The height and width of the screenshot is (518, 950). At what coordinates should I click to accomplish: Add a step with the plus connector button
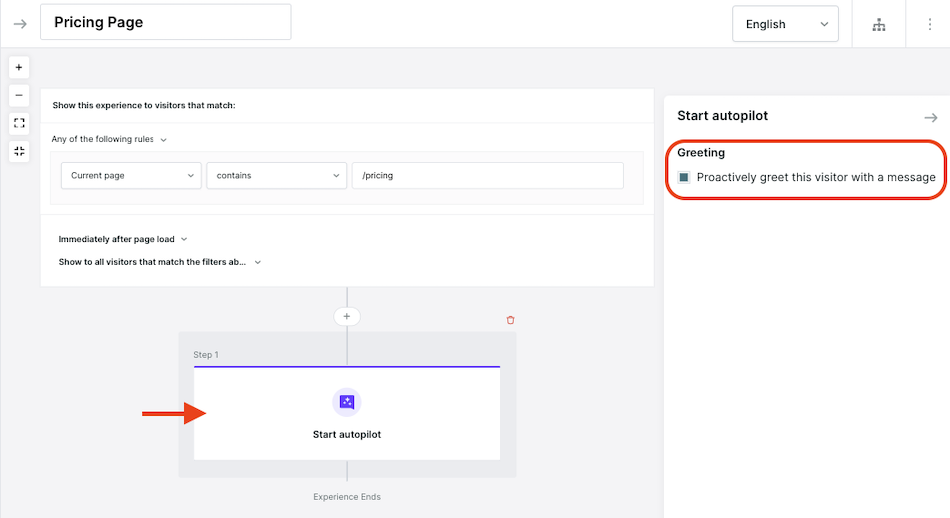pos(347,316)
